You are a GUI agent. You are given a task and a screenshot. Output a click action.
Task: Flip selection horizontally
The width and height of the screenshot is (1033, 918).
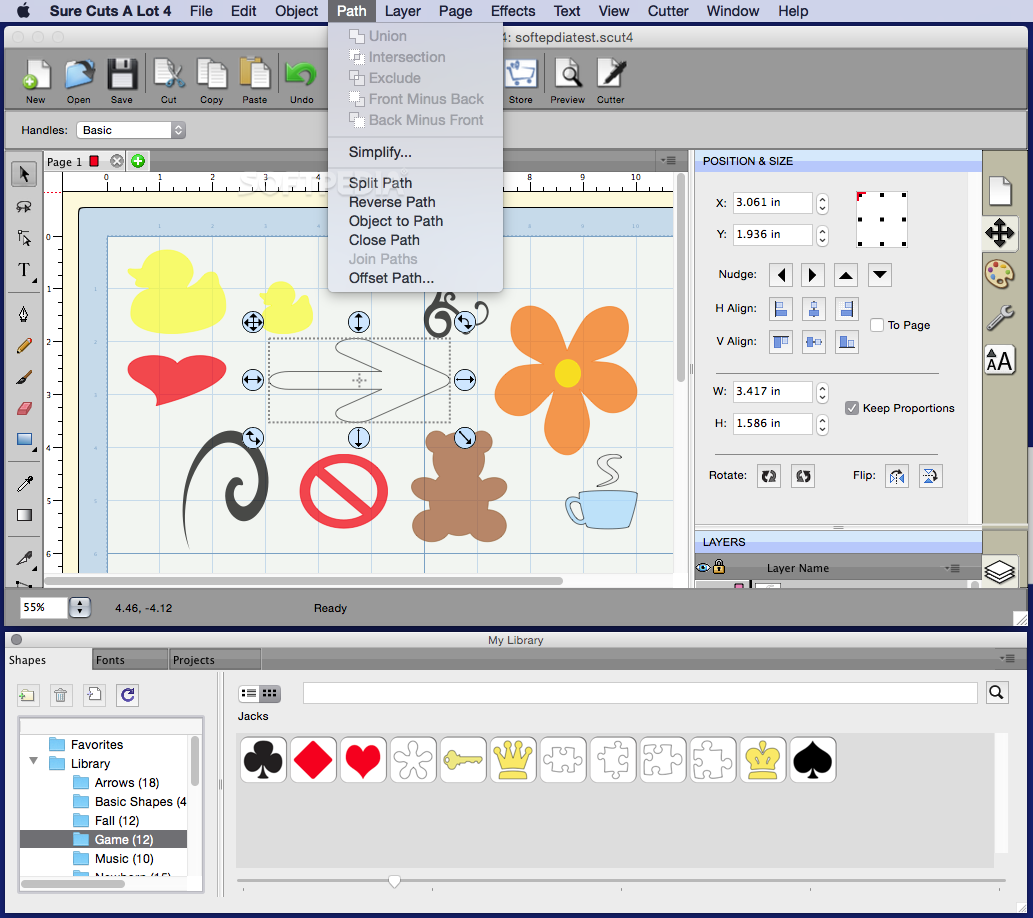pyautogui.click(x=897, y=476)
